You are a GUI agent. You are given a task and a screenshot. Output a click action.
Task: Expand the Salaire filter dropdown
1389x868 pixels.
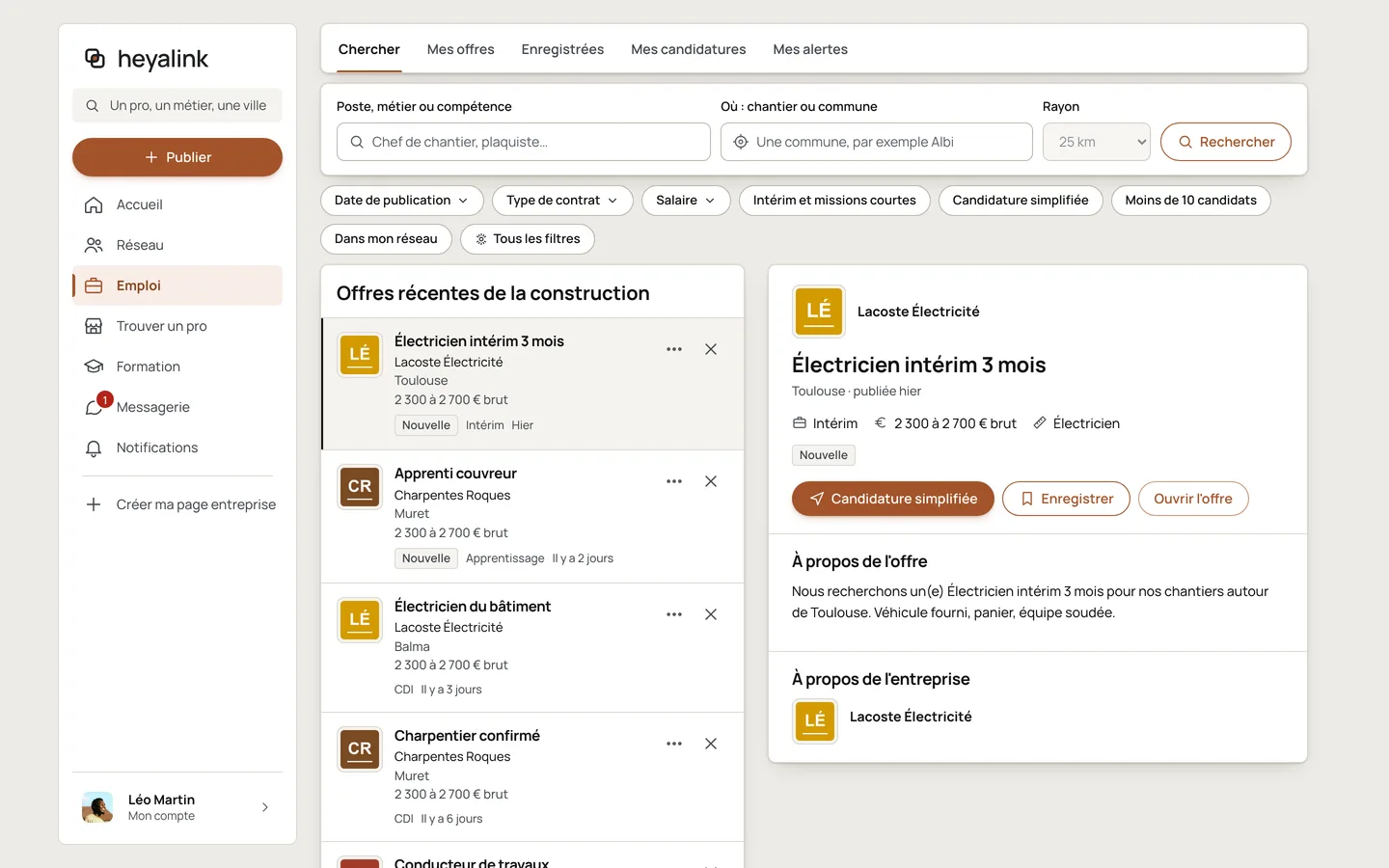[686, 201]
